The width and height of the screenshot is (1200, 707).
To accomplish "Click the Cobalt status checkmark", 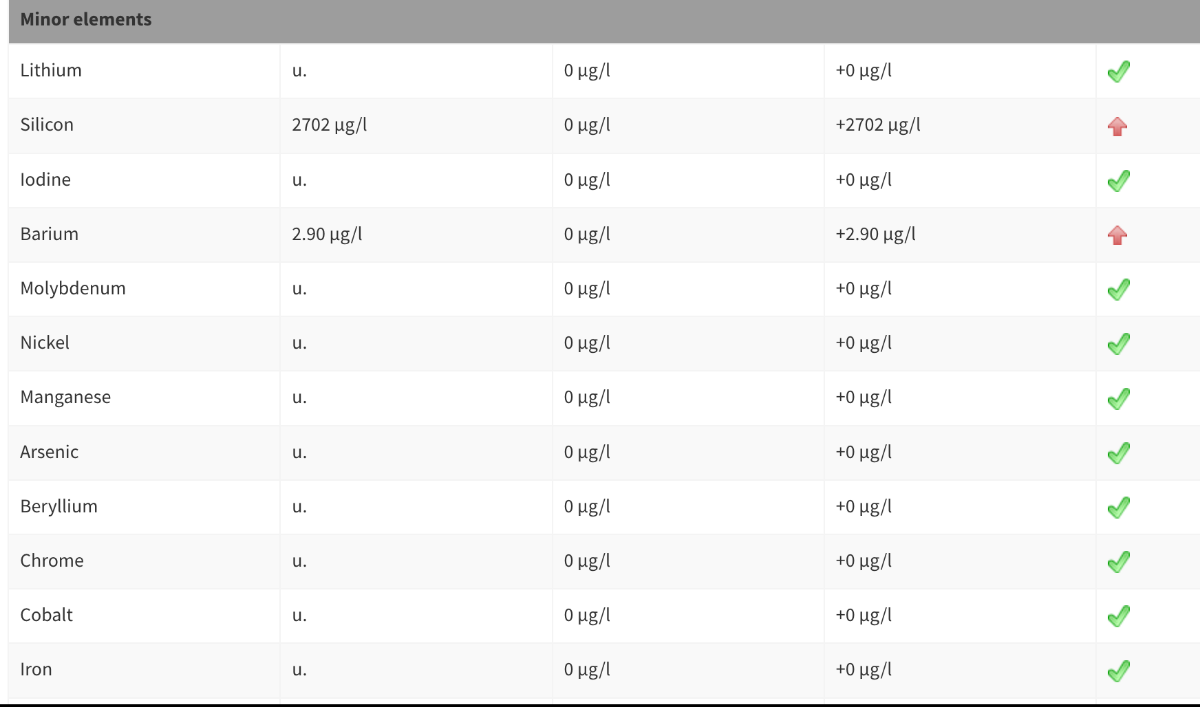I will pos(1118,616).
